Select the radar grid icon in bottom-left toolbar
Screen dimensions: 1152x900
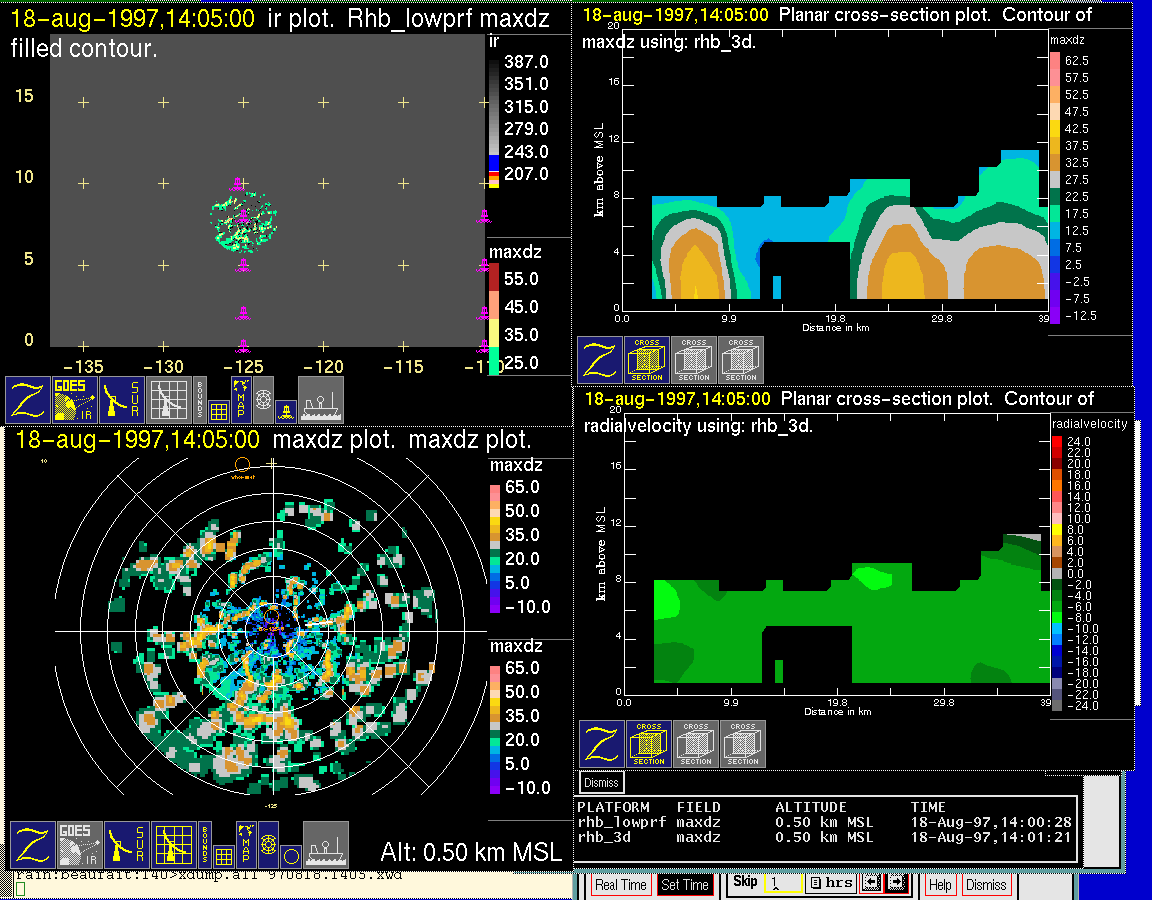click(173, 844)
